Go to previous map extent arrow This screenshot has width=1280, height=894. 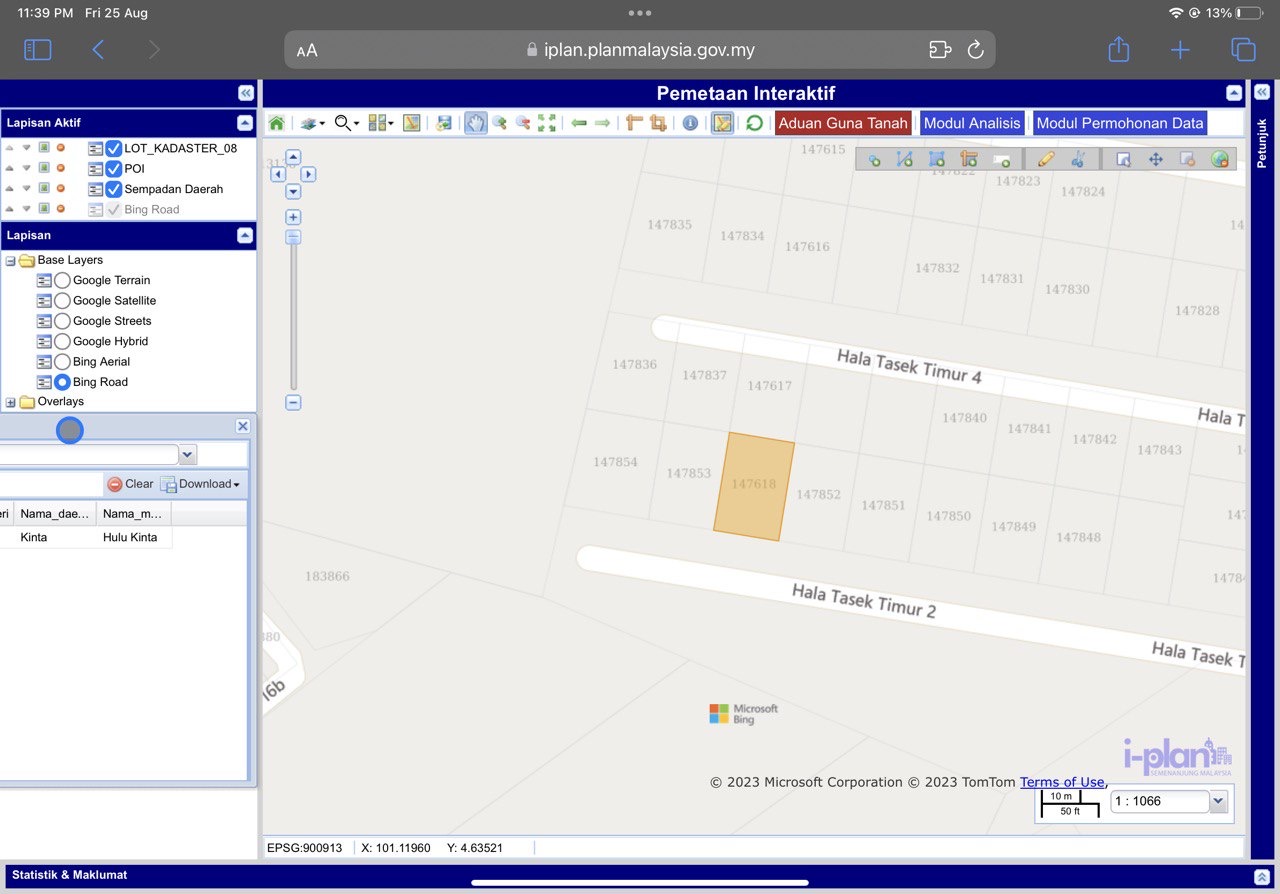[x=579, y=123]
